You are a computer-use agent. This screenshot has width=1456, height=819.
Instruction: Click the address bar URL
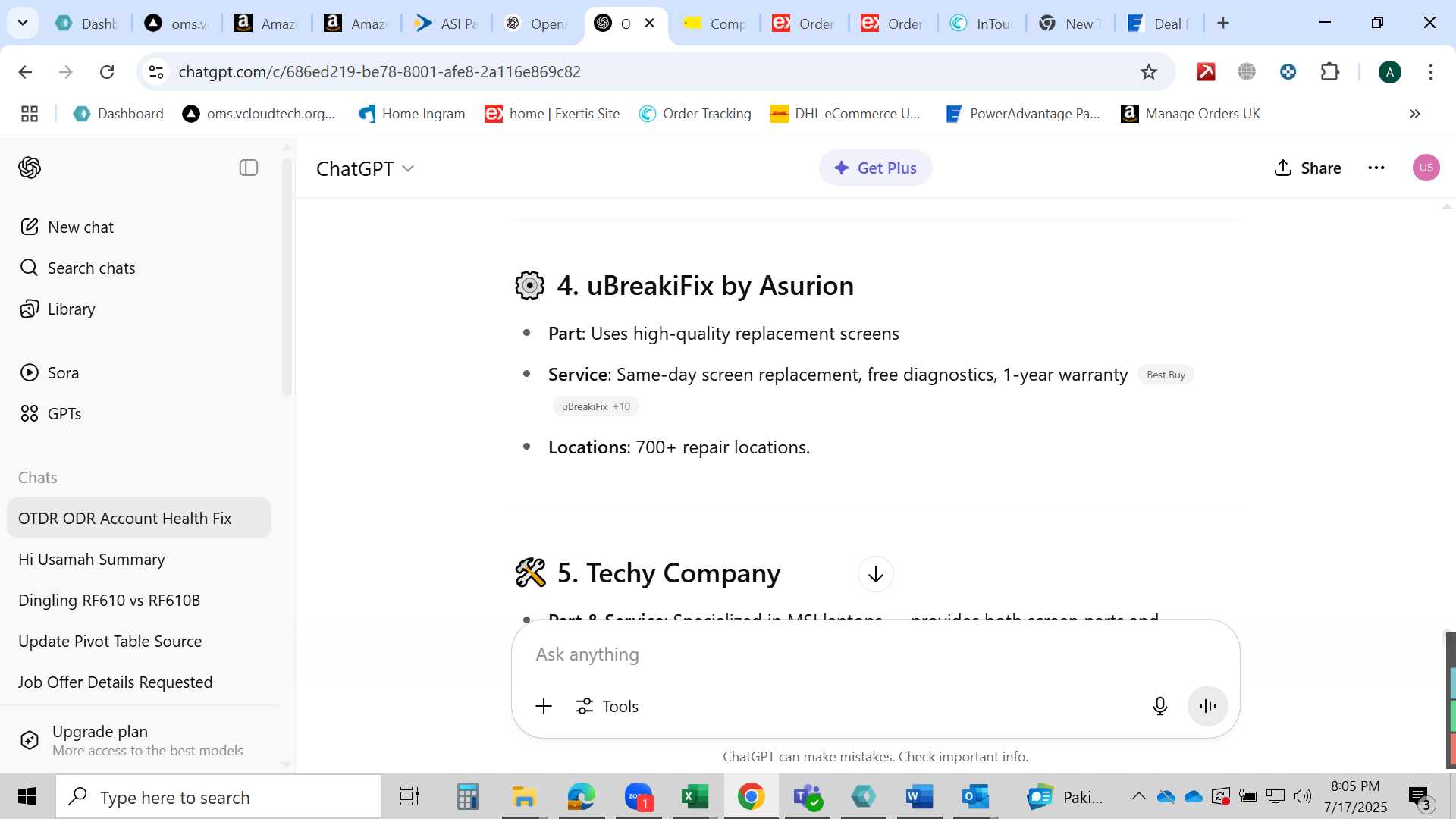tap(379, 71)
